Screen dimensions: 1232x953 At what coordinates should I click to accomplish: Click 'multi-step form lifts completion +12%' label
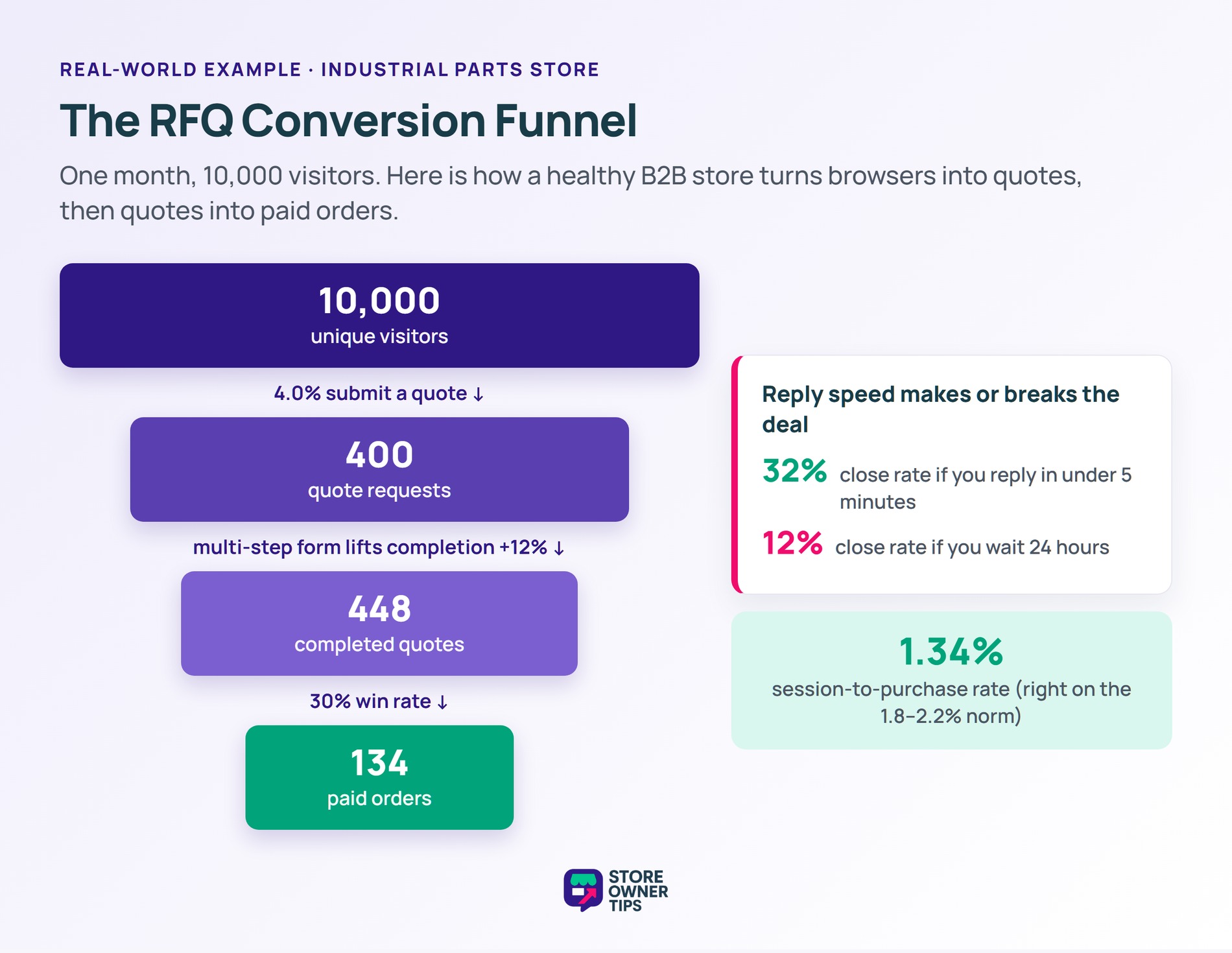(379, 548)
